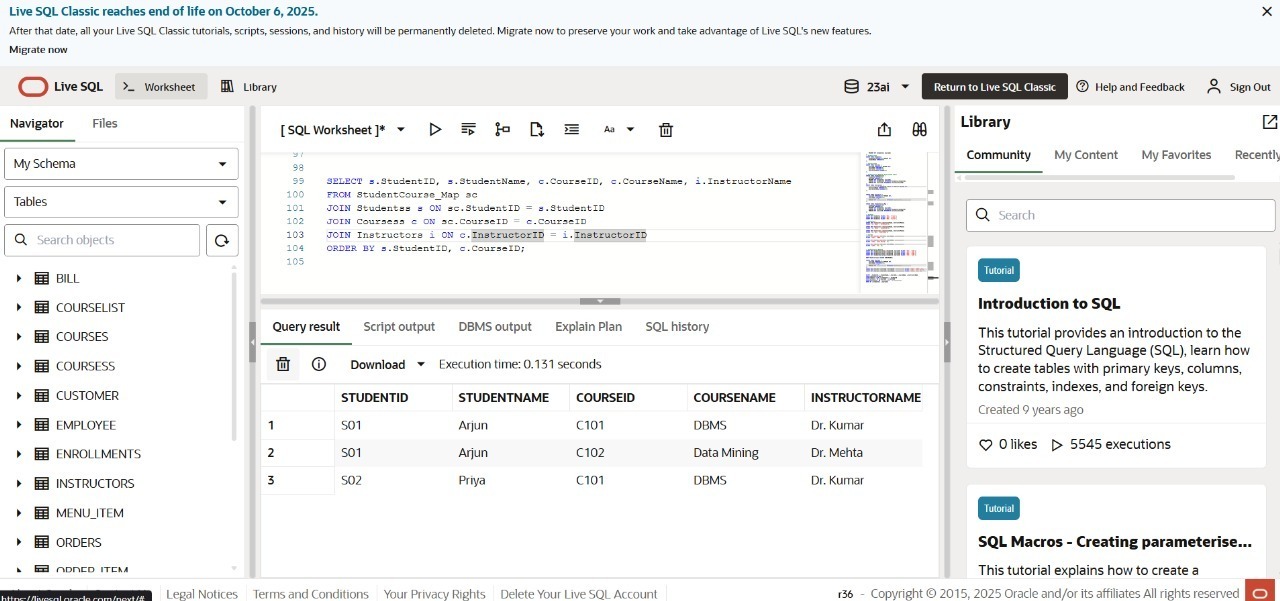1280x601 pixels.
Task: Refresh the navigator object list
Action: tap(222, 240)
